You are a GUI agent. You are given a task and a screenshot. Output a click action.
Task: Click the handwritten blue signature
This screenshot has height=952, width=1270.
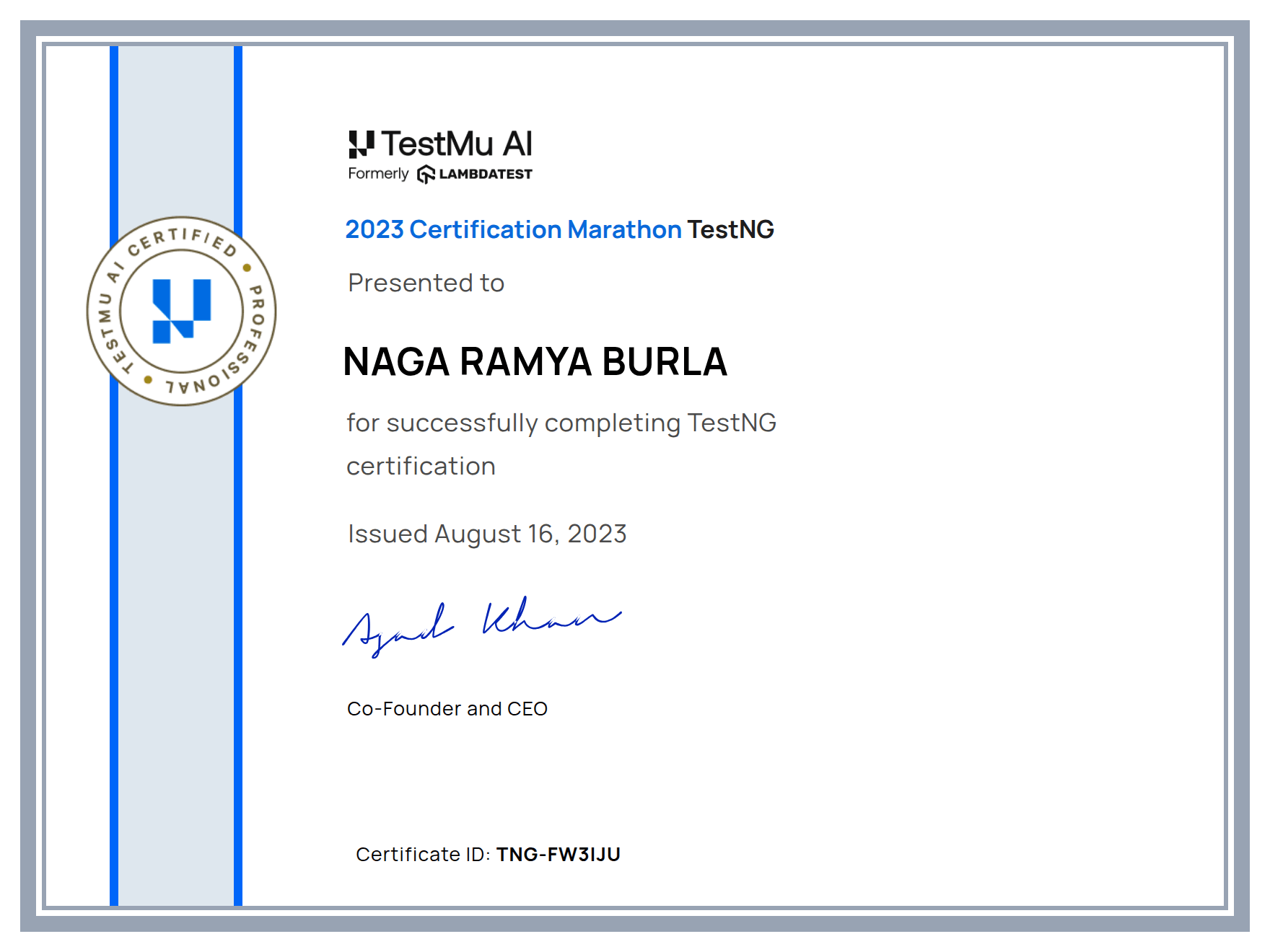point(481,627)
